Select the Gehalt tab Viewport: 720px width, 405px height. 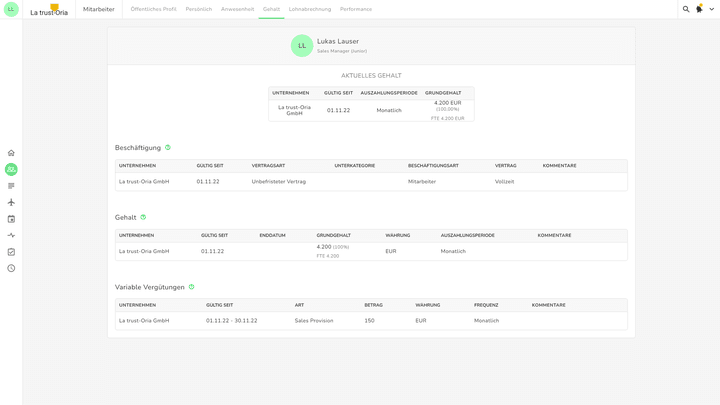point(271,9)
